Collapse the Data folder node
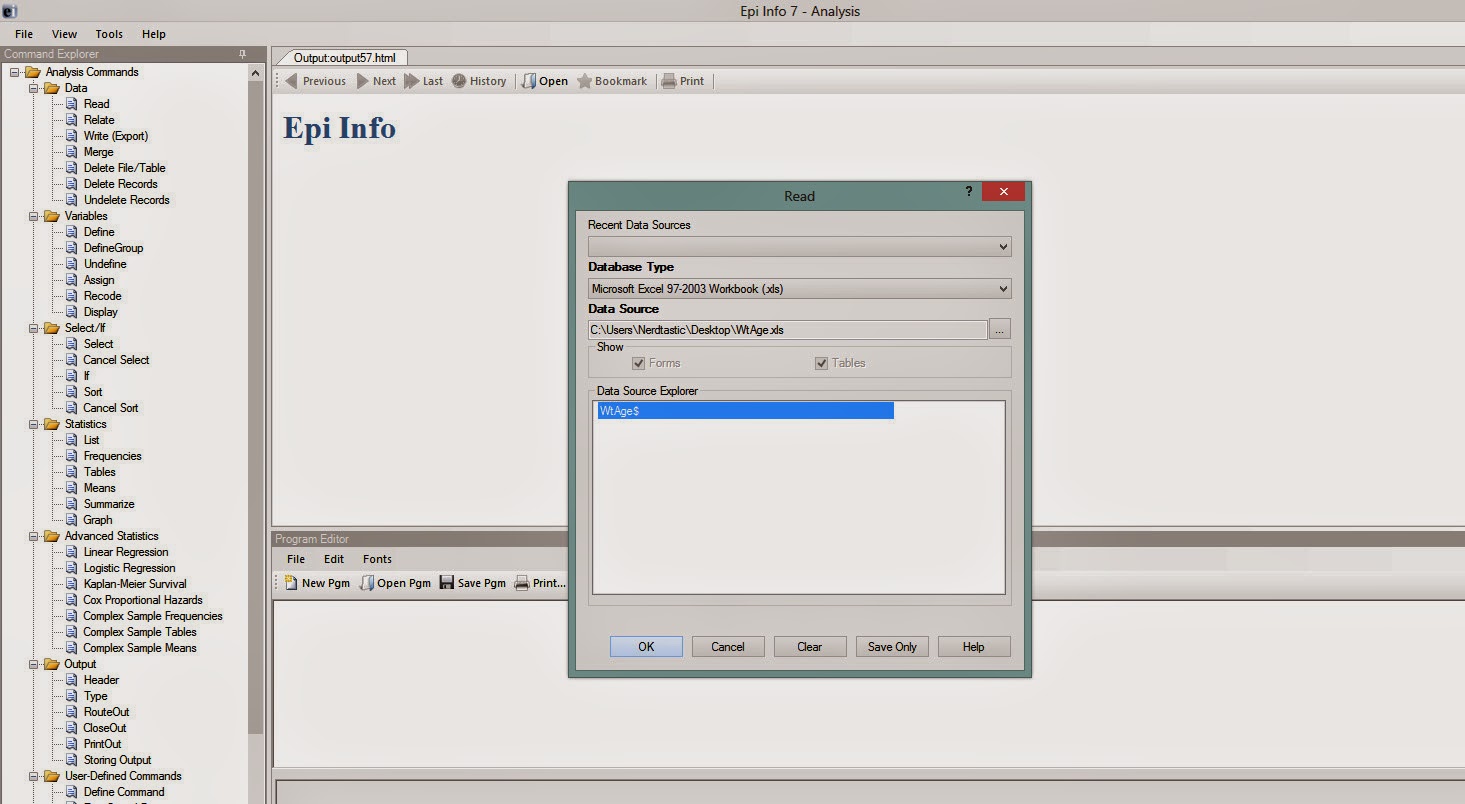The image size is (1465, 804). point(34,88)
